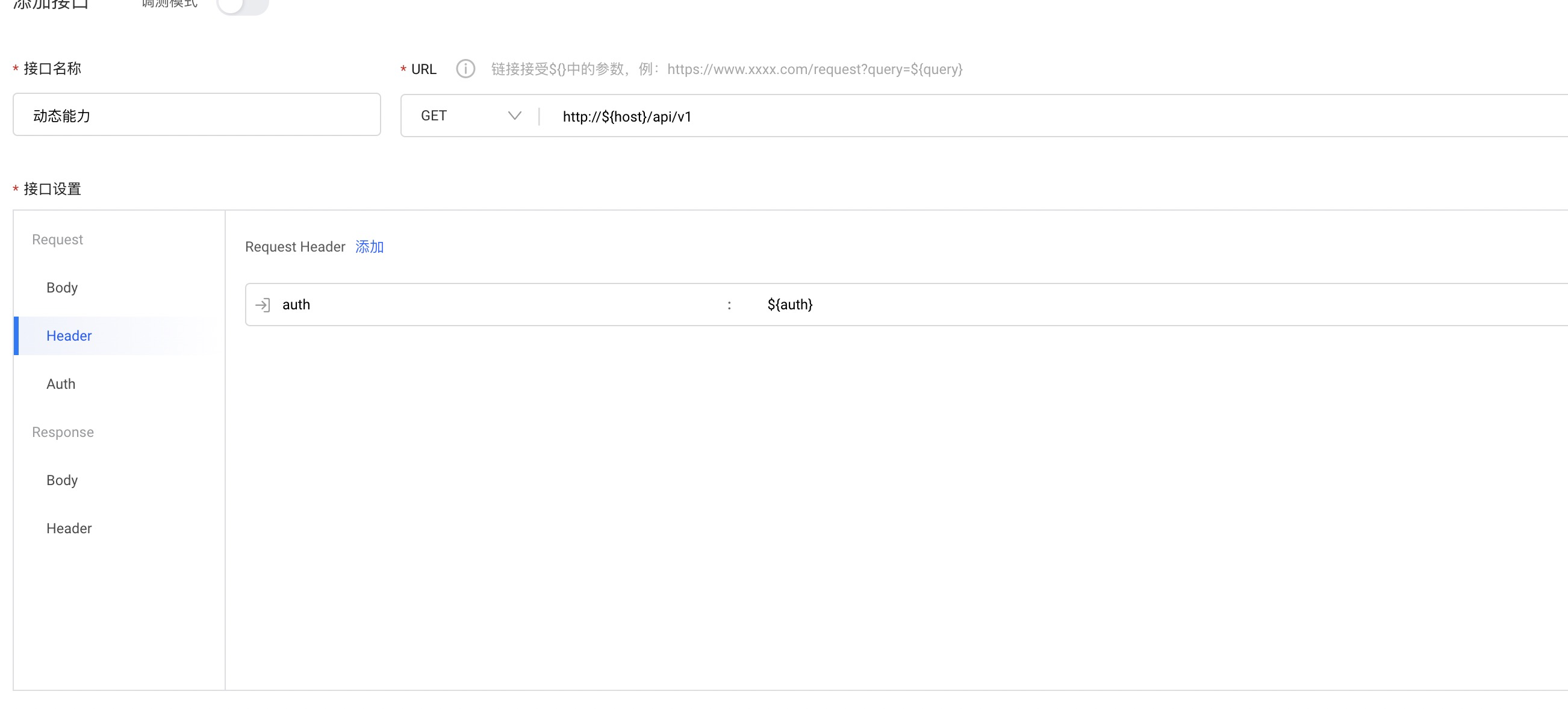The height and width of the screenshot is (709, 1568).
Task: Open the Auth settings tab
Action: pyautogui.click(x=61, y=384)
